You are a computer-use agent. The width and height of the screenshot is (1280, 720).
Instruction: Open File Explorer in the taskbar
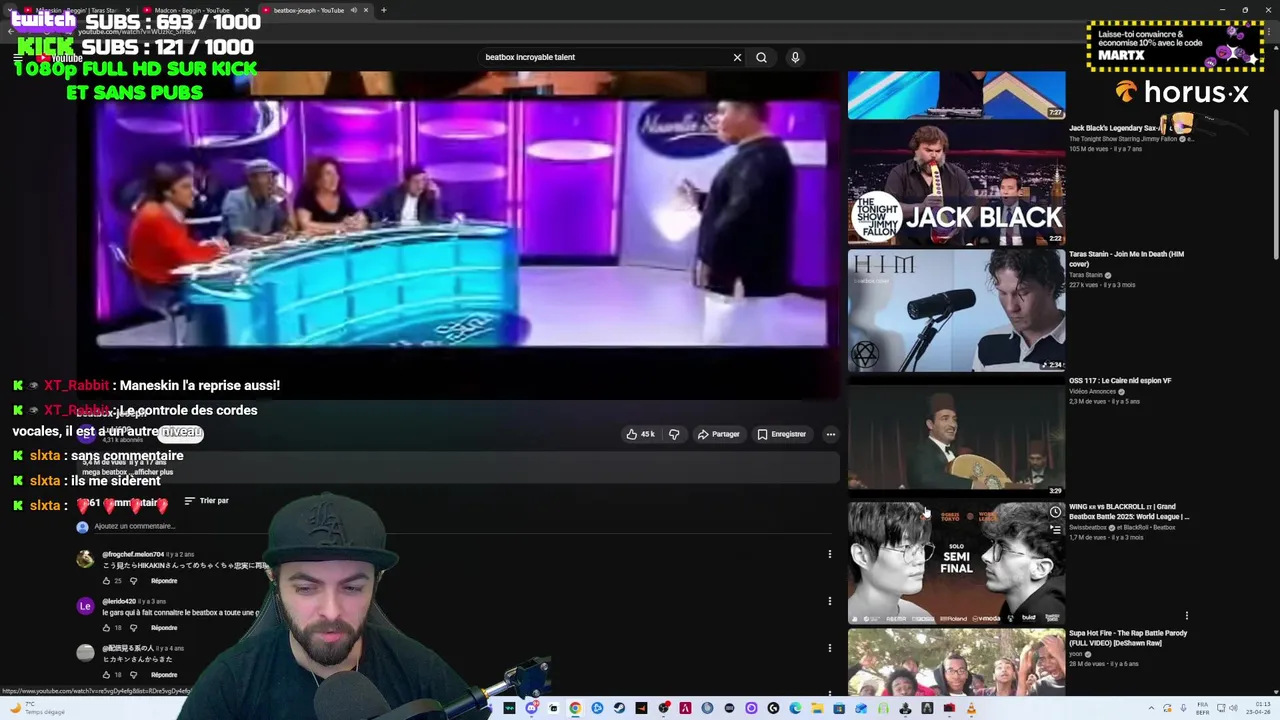(817, 708)
